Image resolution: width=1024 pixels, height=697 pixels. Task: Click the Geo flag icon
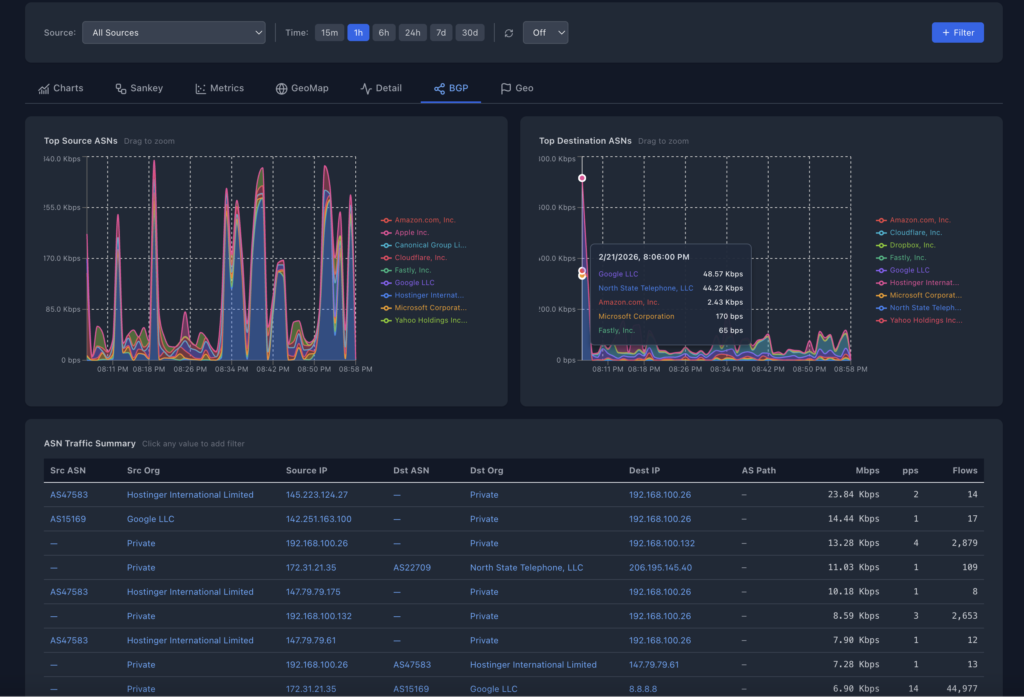[x=506, y=88]
